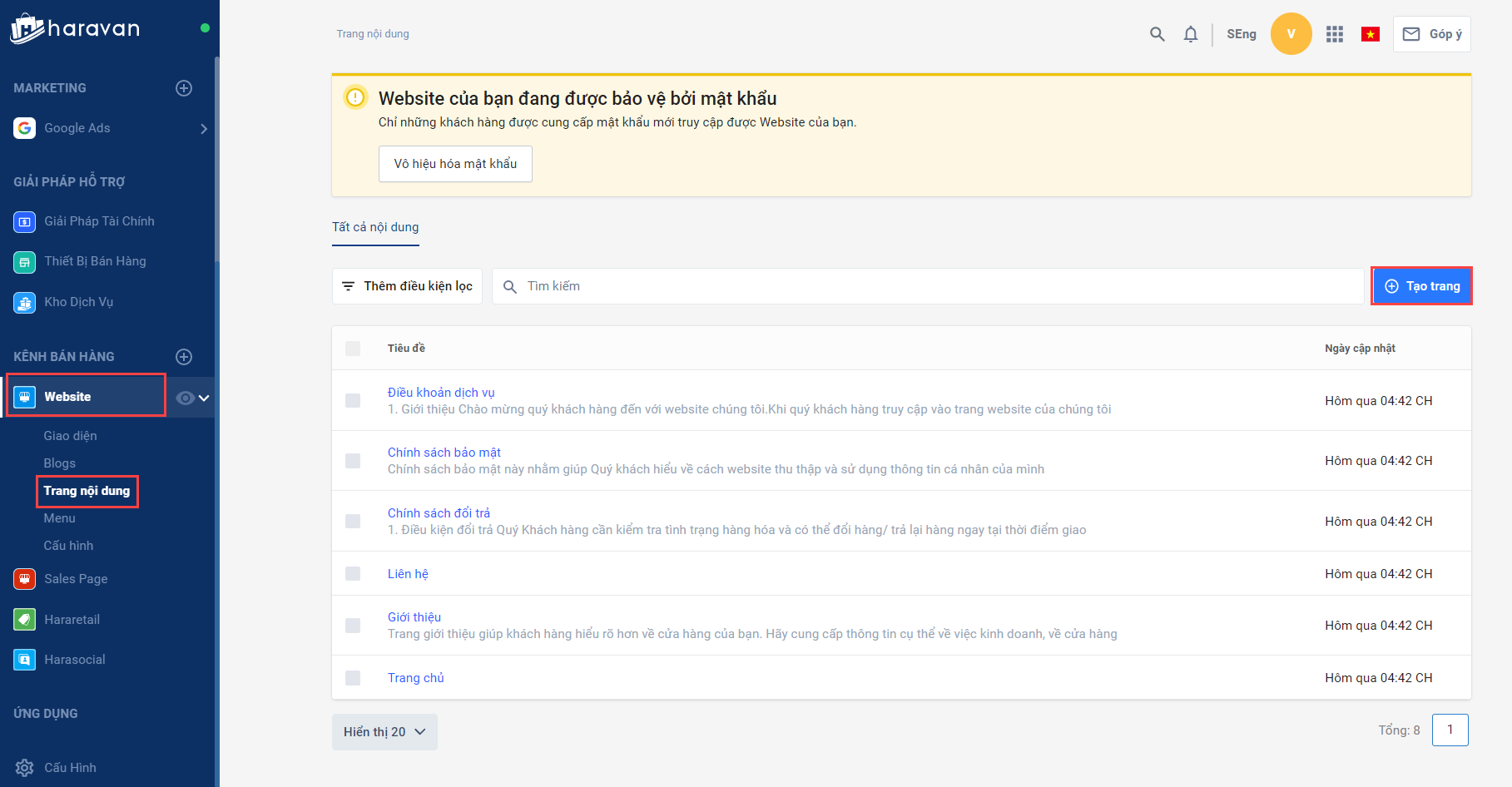Collapse the Website menu chevron

(205, 398)
